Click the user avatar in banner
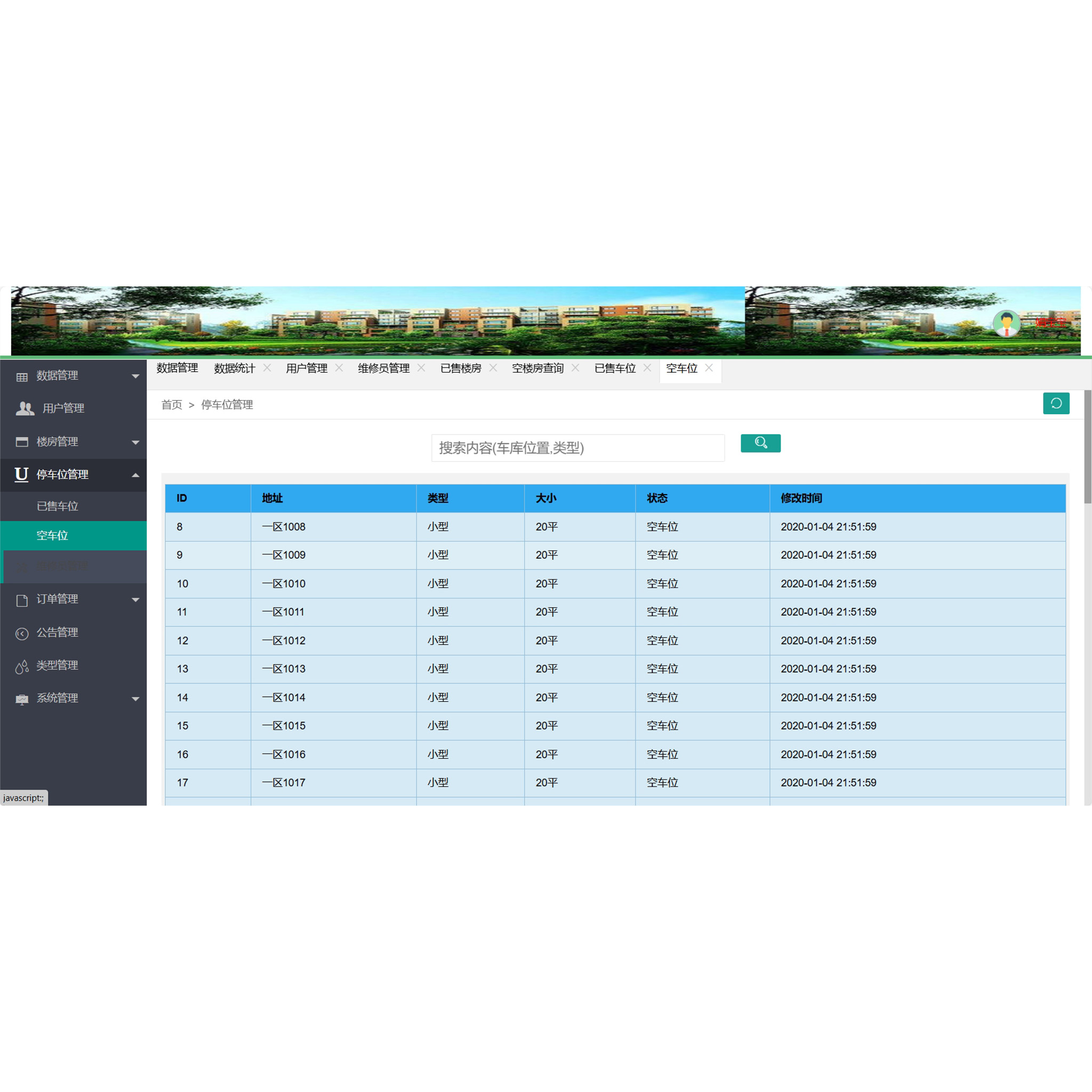Viewport: 1092px width, 1092px height. 1006,323
